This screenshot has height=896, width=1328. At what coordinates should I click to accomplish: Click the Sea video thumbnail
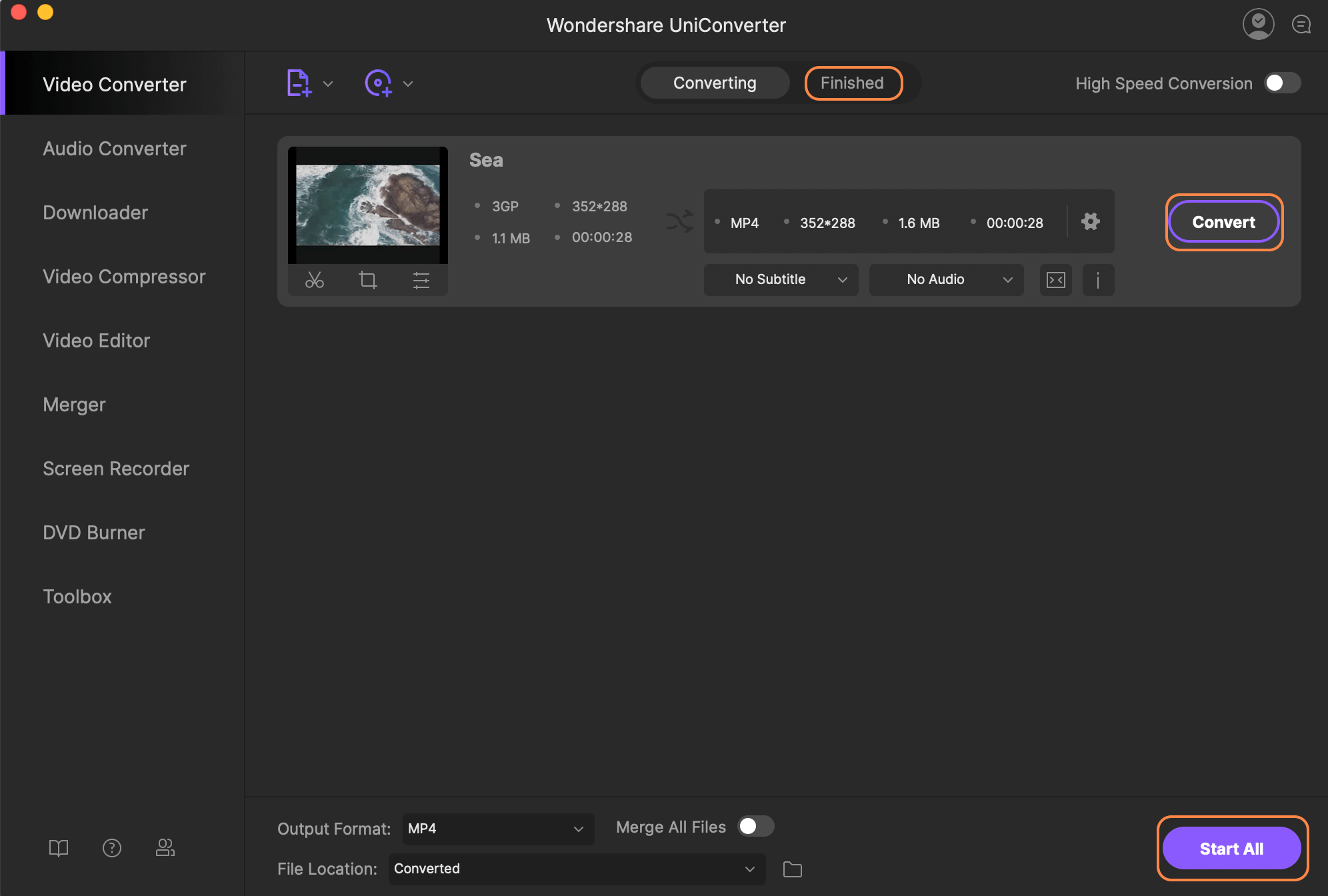pos(367,205)
